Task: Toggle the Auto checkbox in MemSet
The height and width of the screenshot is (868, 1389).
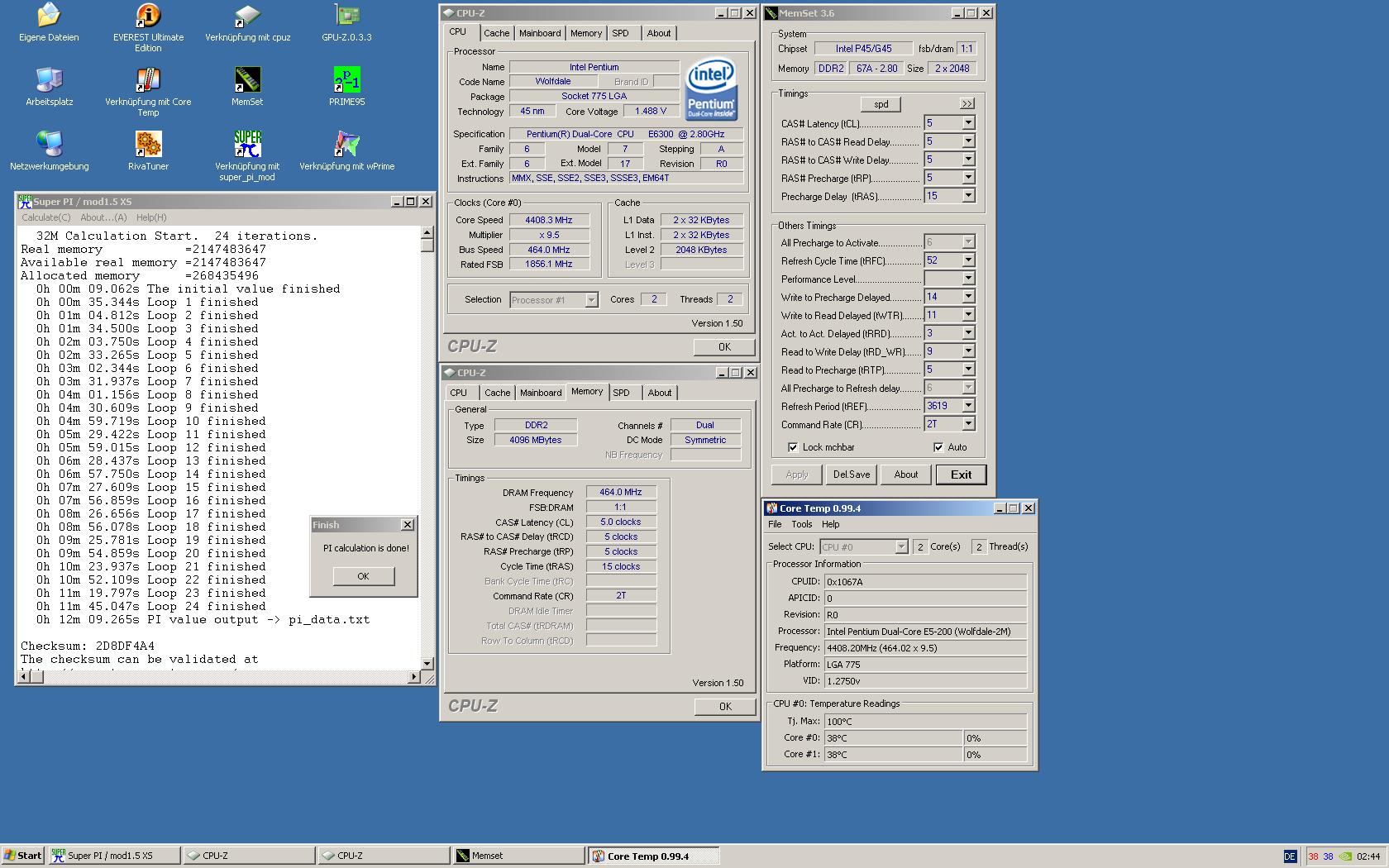Action: tap(938, 447)
